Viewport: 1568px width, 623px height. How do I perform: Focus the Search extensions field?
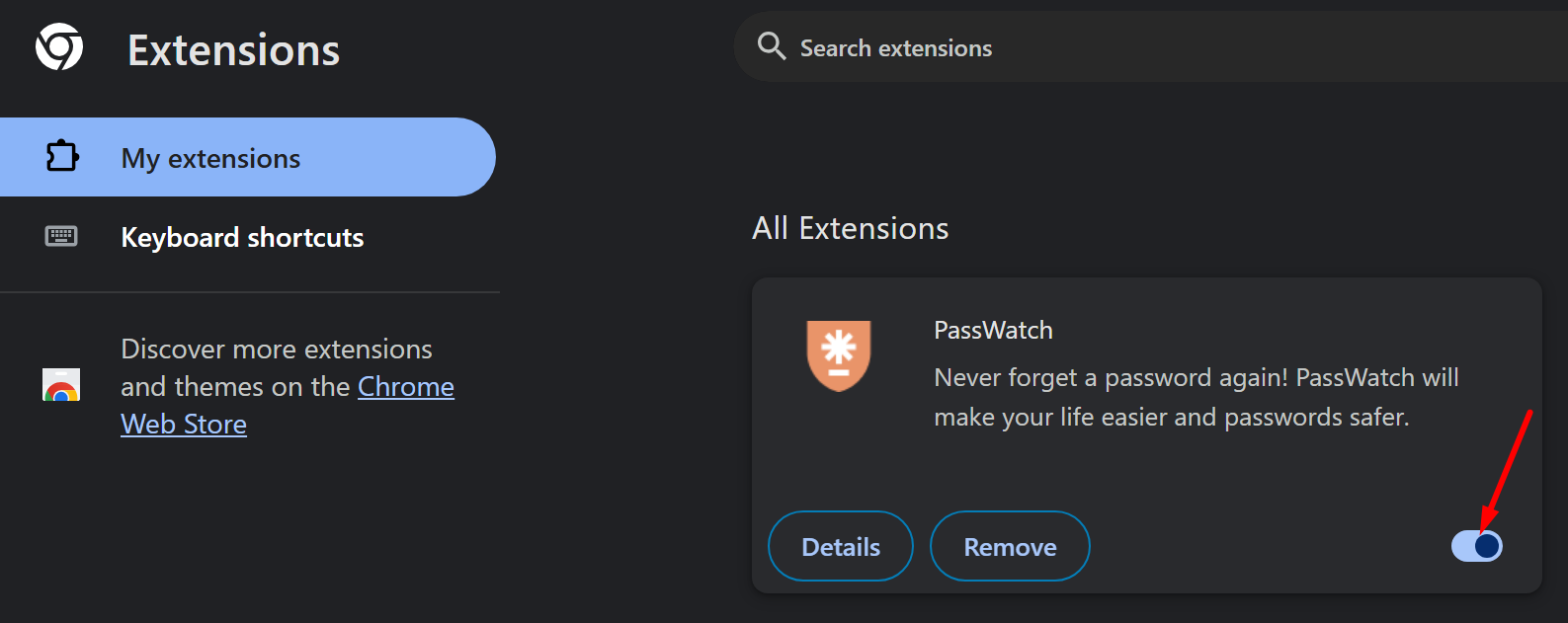pyautogui.click(x=1151, y=46)
